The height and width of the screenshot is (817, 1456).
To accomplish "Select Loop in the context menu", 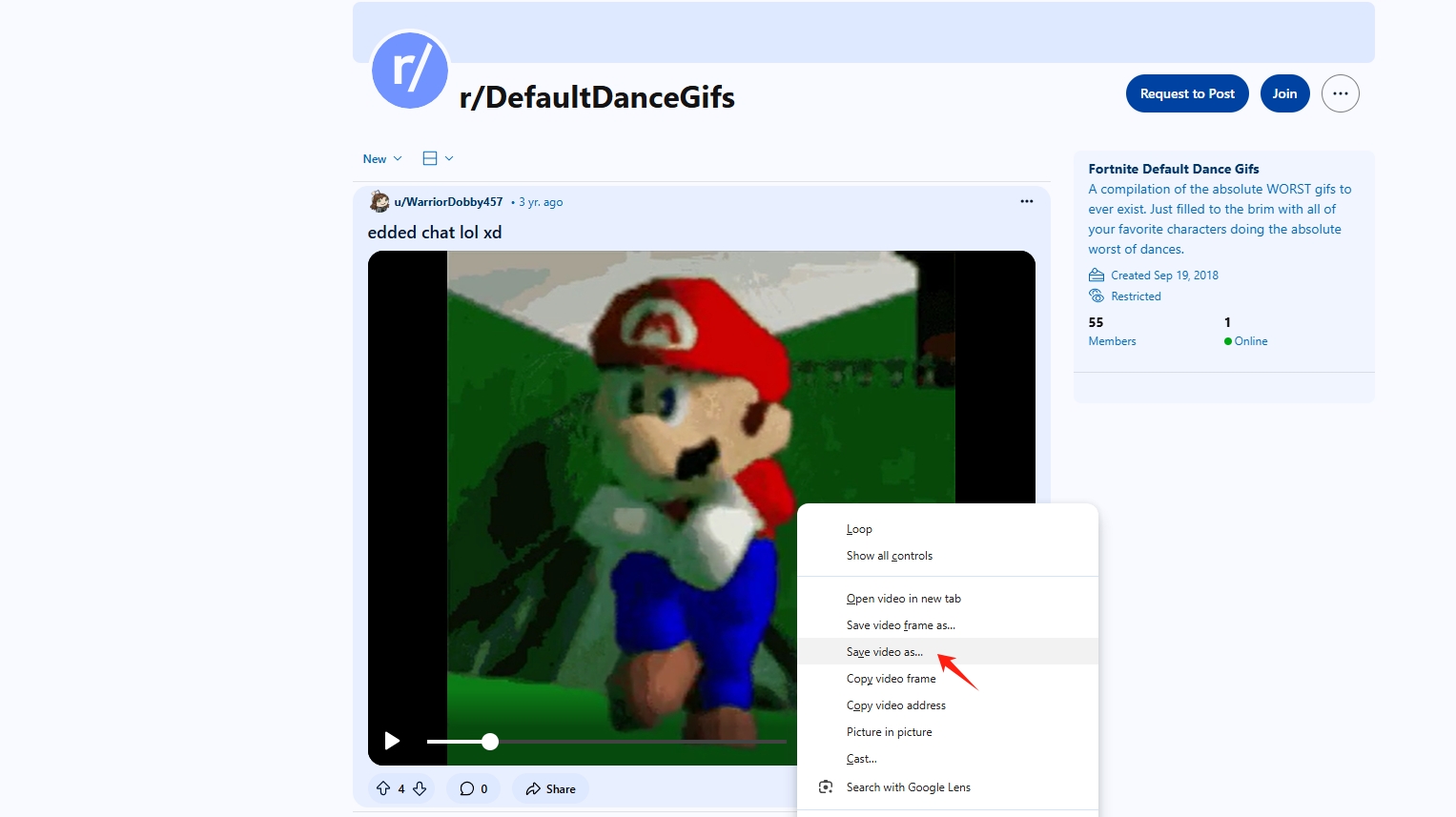I will pyautogui.click(x=948, y=529).
